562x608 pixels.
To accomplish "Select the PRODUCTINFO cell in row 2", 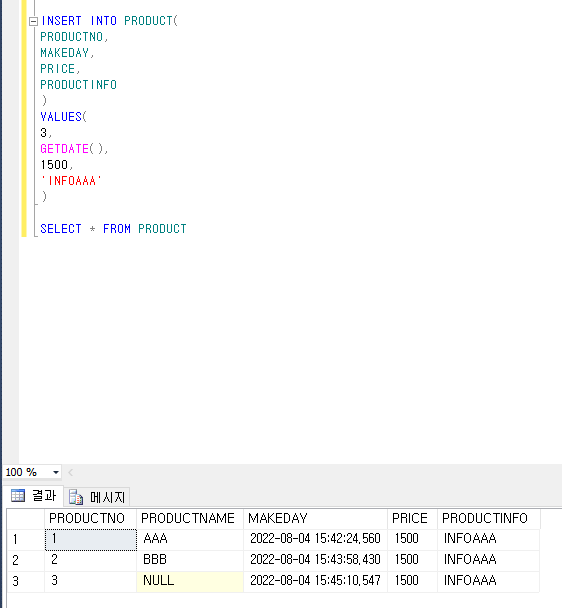I will click(489, 560).
